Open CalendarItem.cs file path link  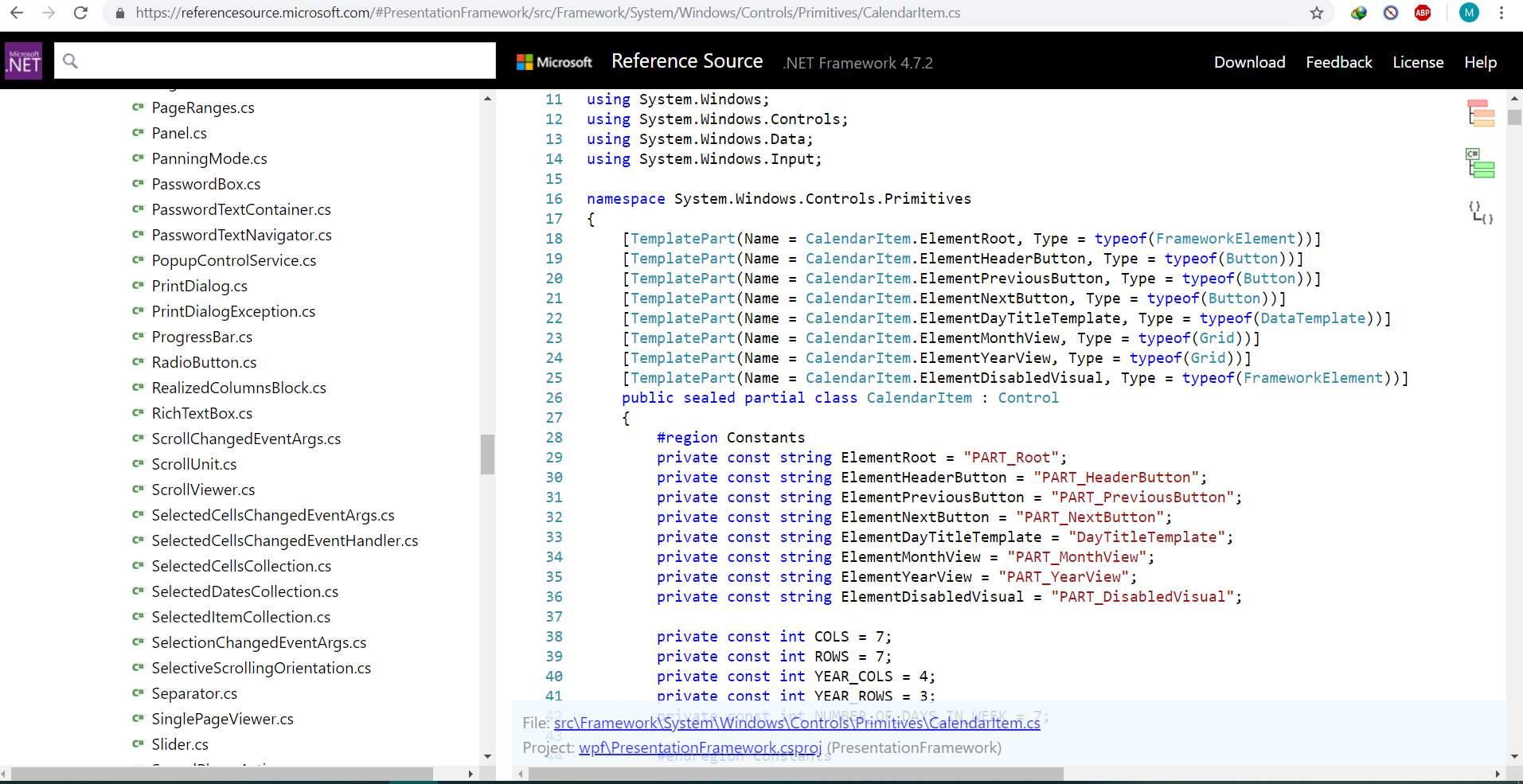797,723
